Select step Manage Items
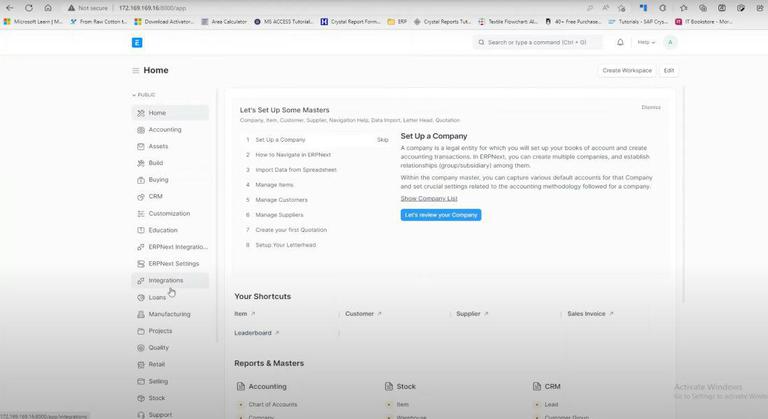The width and height of the screenshot is (768, 419). pyautogui.click(x=274, y=185)
